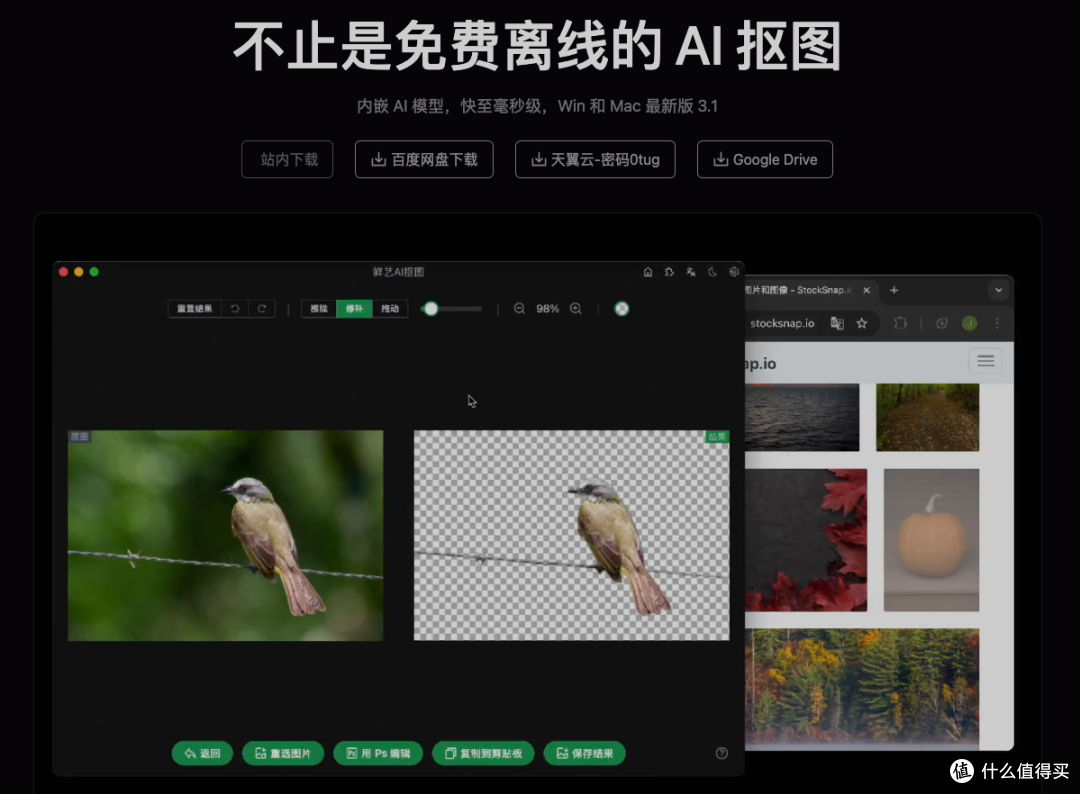Click the original bird photo preview

tap(225, 536)
